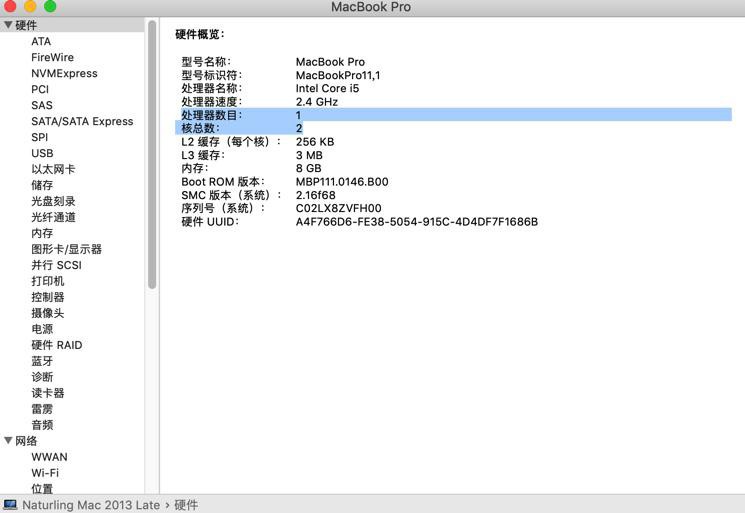
Task: Select 图形卡/显示器 in the sidebar
Action: point(67,249)
